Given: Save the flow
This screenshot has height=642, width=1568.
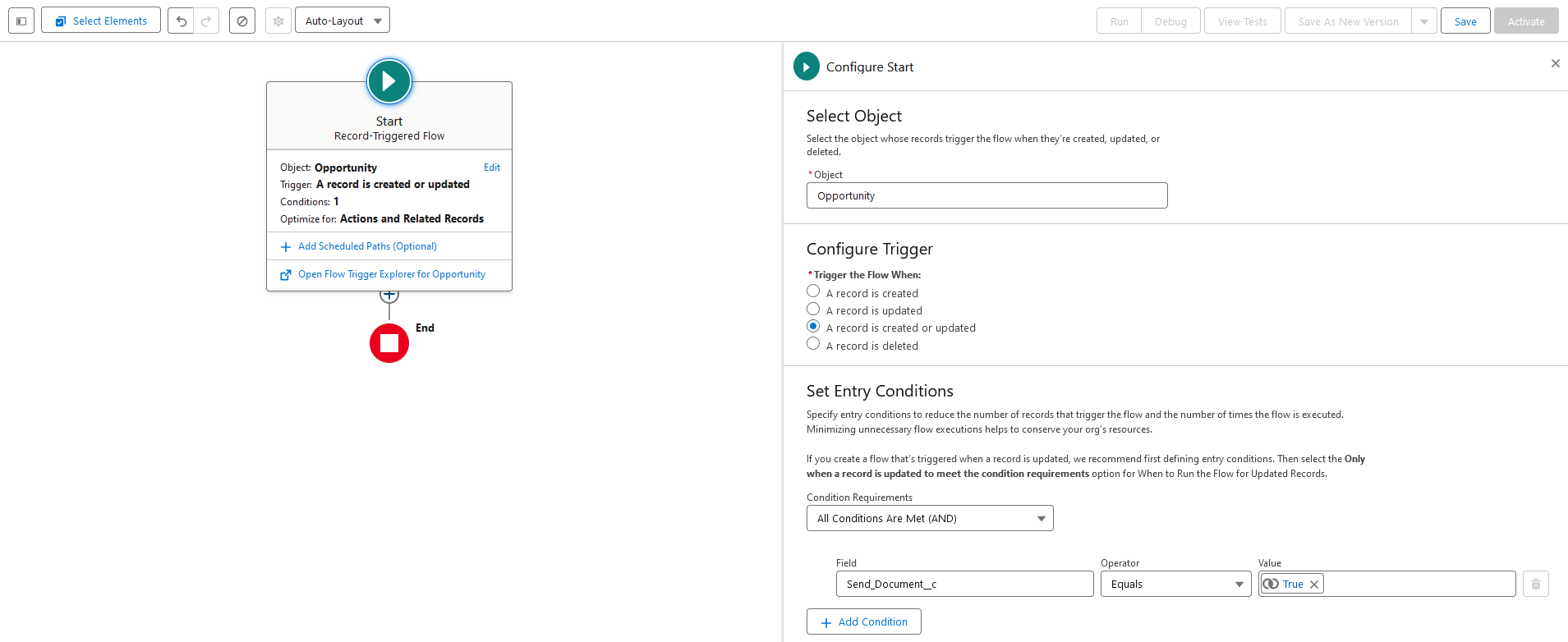Looking at the screenshot, I should (1465, 21).
